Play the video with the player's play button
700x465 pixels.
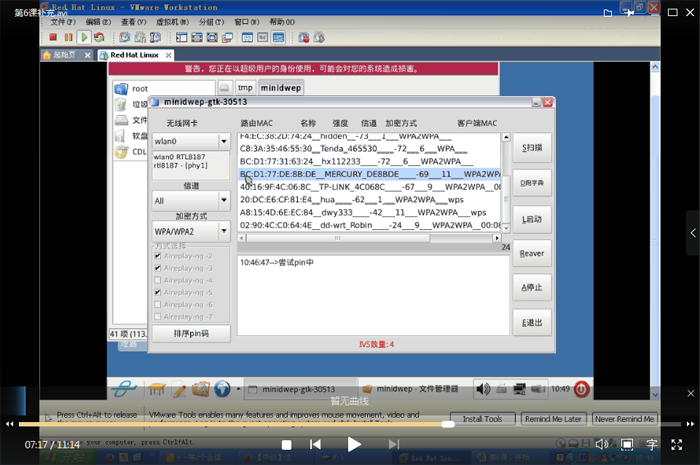point(354,444)
